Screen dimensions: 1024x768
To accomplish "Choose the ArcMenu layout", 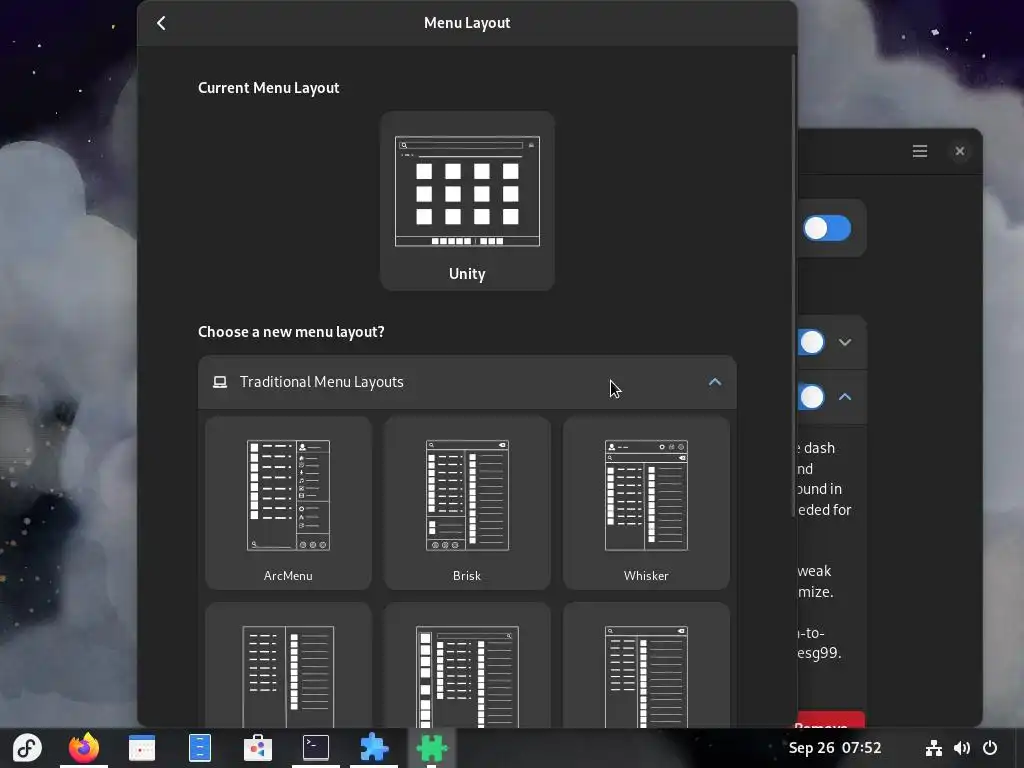I will click(288, 503).
